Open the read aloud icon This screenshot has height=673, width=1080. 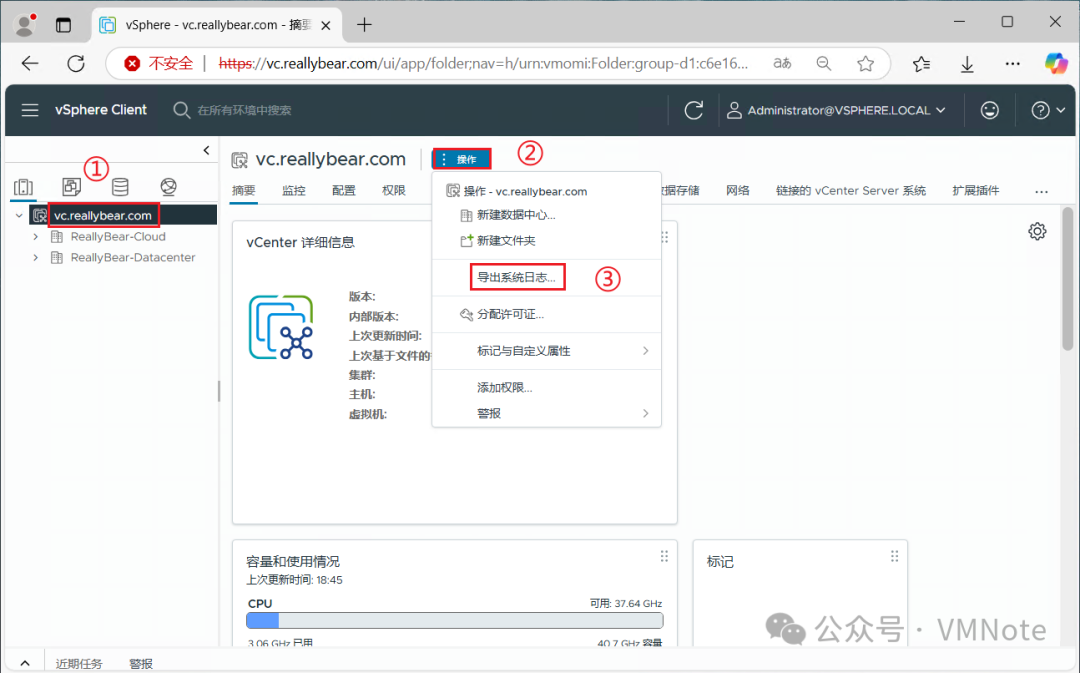click(x=782, y=63)
